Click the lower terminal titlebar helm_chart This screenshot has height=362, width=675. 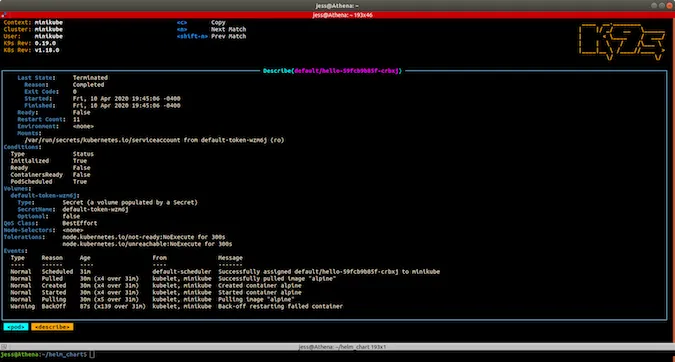click(x=338, y=347)
